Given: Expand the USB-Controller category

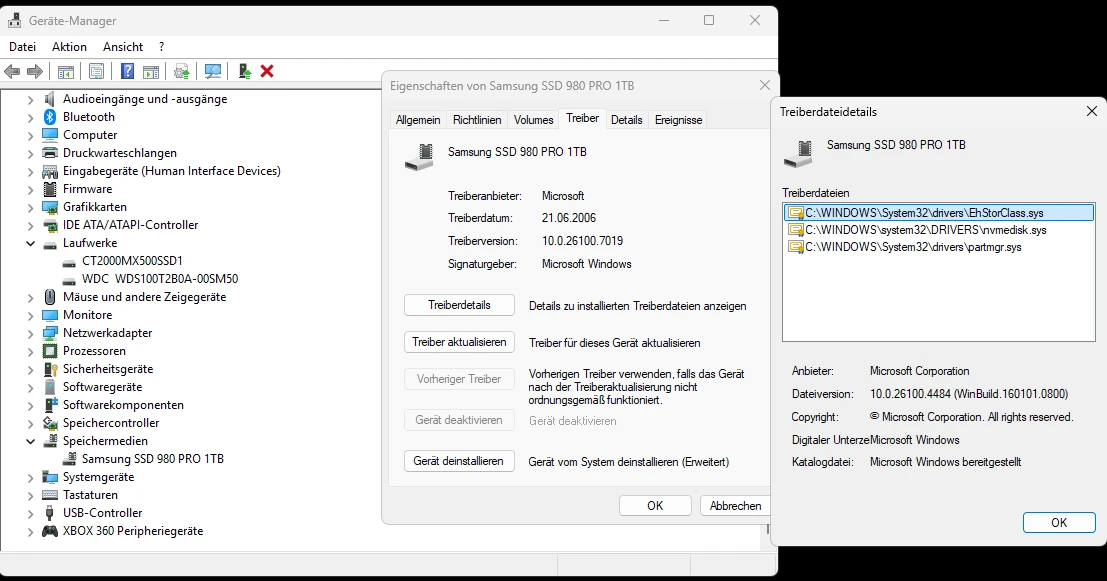Looking at the screenshot, I should (x=30, y=513).
